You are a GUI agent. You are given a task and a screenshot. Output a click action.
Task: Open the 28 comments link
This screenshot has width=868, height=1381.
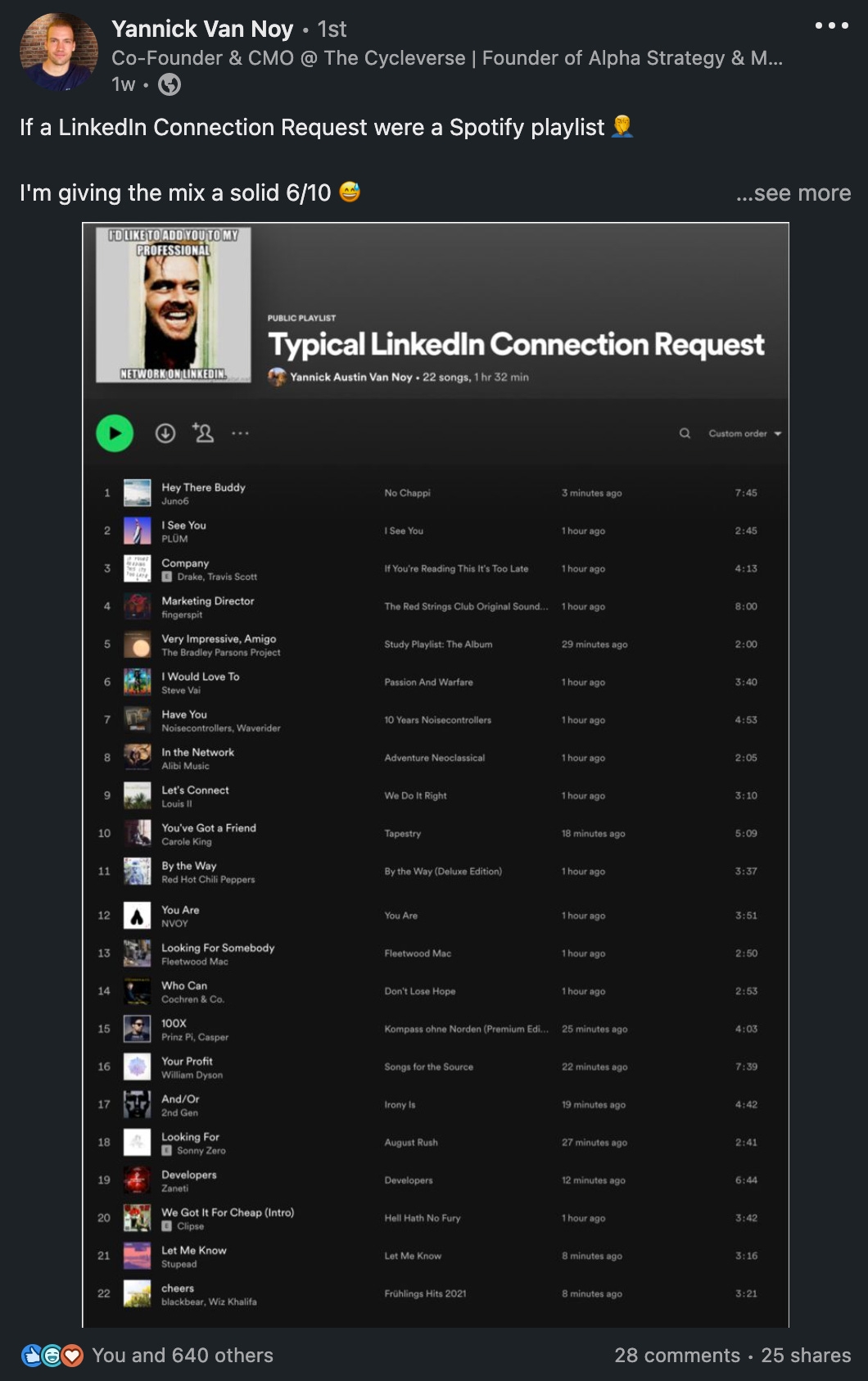[x=677, y=1356]
